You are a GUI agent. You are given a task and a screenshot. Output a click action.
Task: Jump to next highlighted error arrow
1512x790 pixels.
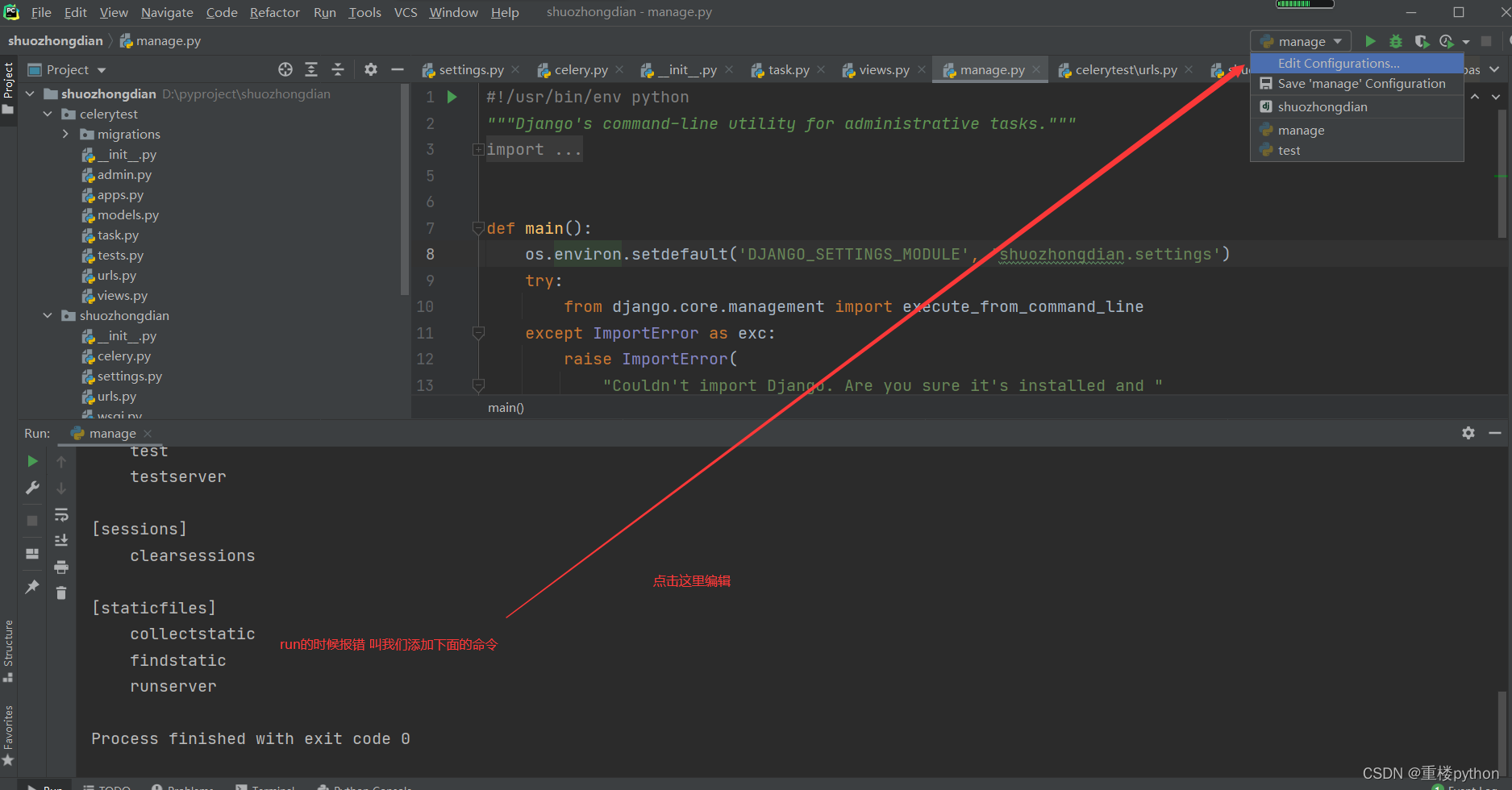(x=1495, y=97)
